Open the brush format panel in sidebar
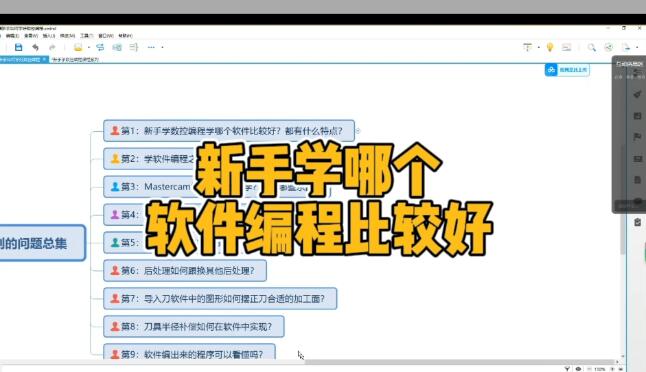This screenshot has width=646, height=372. pyautogui.click(x=637, y=94)
